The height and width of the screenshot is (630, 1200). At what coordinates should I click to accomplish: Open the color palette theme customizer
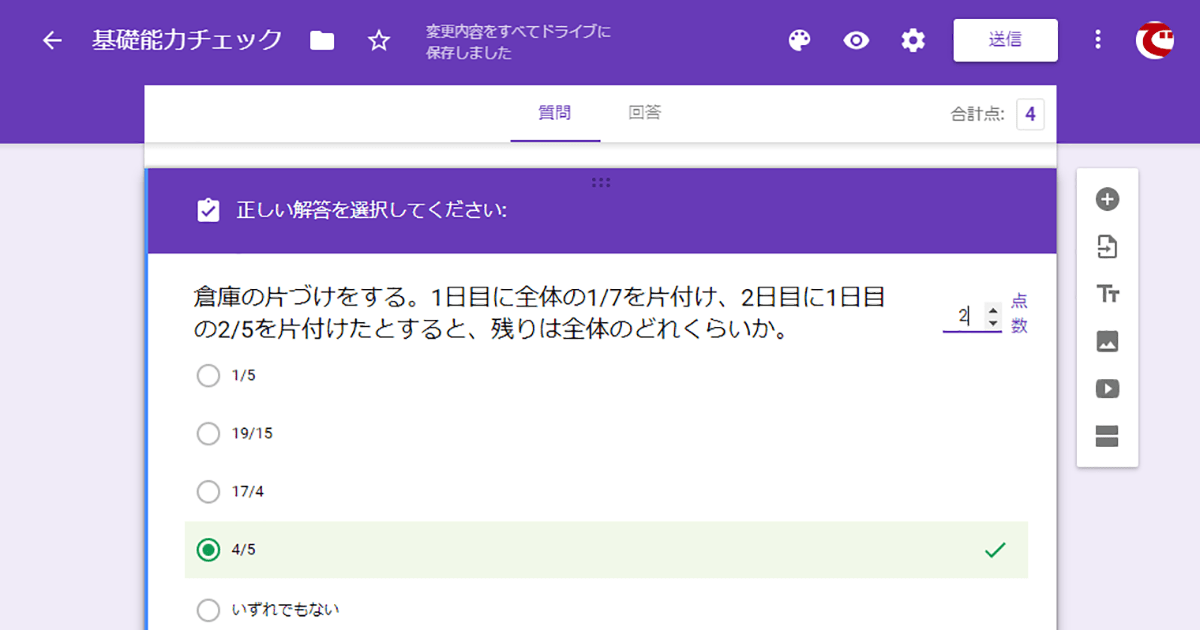pos(799,41)
